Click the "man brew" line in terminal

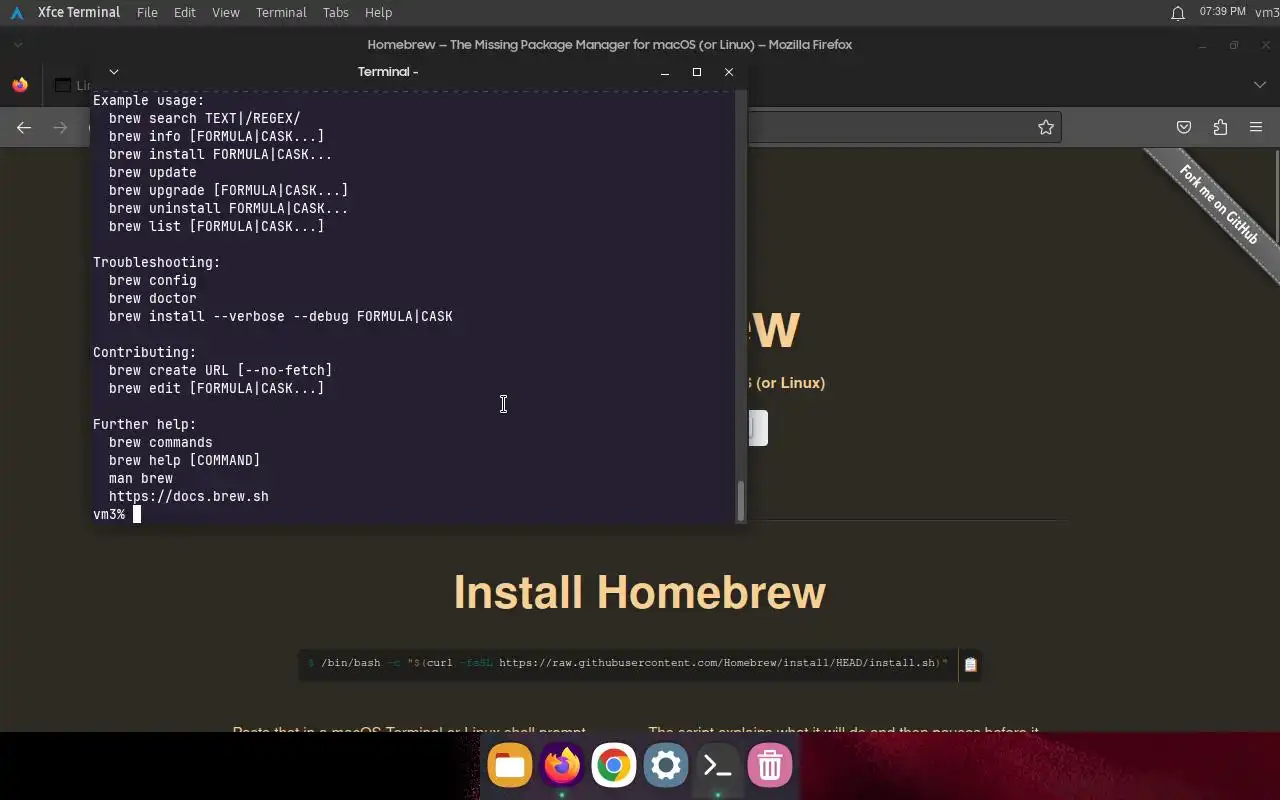(x=141, y=478)
